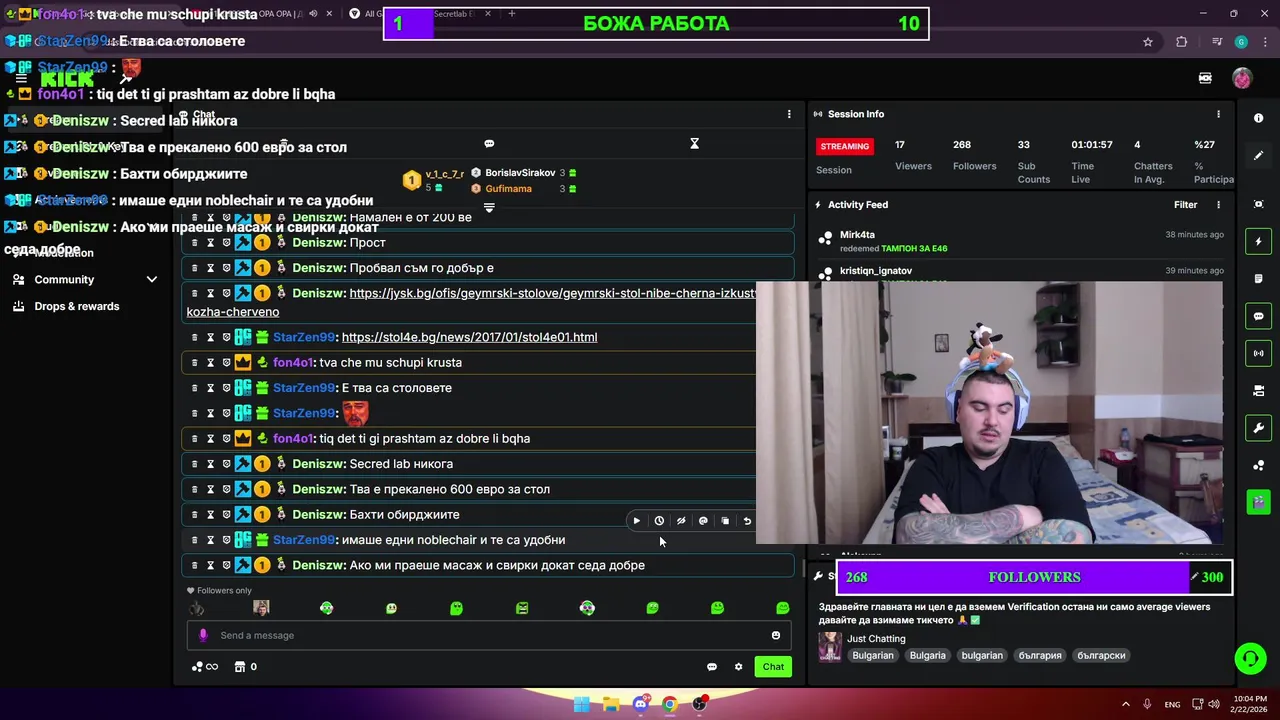Open a new browser tab with plus
1280x720 pixels.
click(x=512, y=14)
